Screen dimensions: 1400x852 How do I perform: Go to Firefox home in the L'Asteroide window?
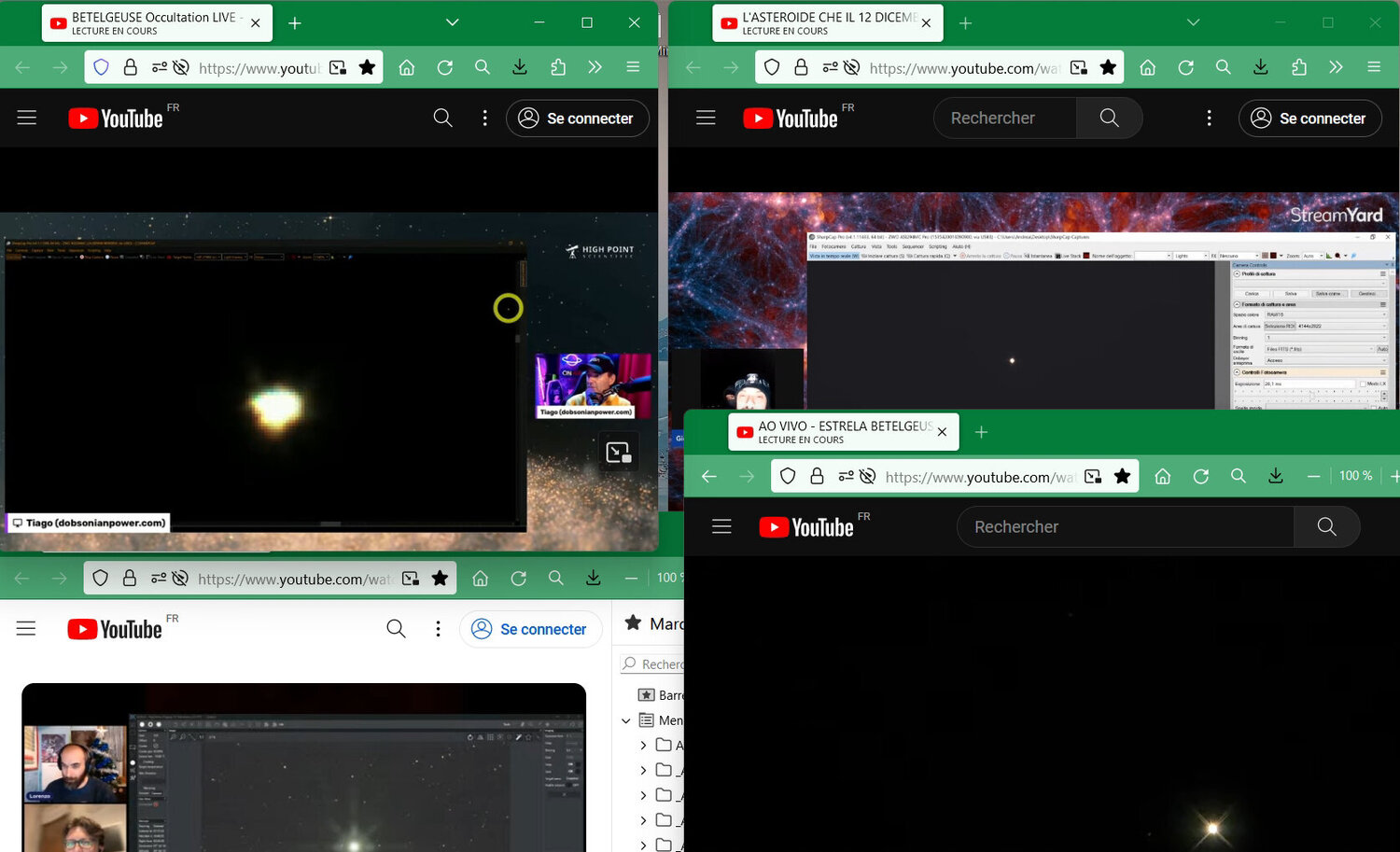click(x=1148, y=67)
